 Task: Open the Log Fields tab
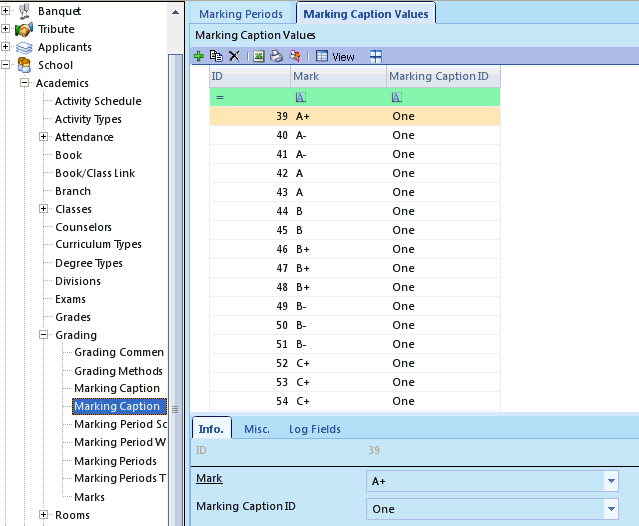[x=315, y=429]
